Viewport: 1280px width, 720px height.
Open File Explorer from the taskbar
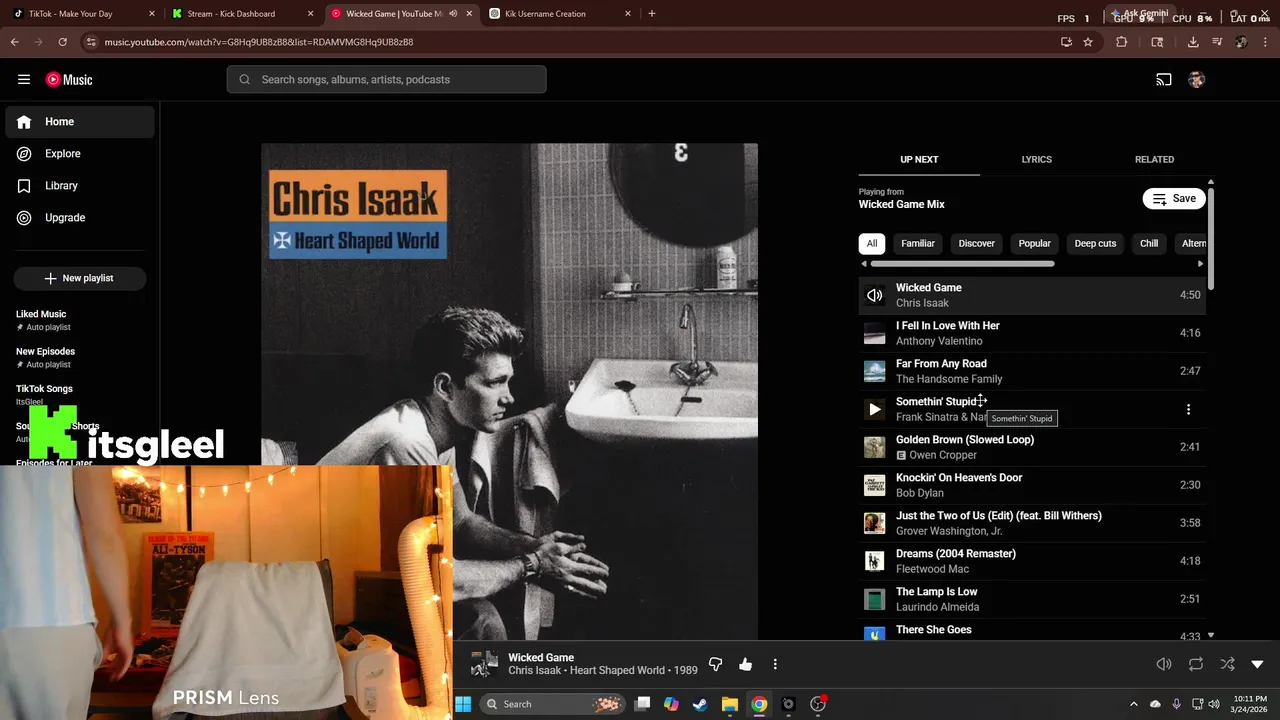(x=729, y=704)
